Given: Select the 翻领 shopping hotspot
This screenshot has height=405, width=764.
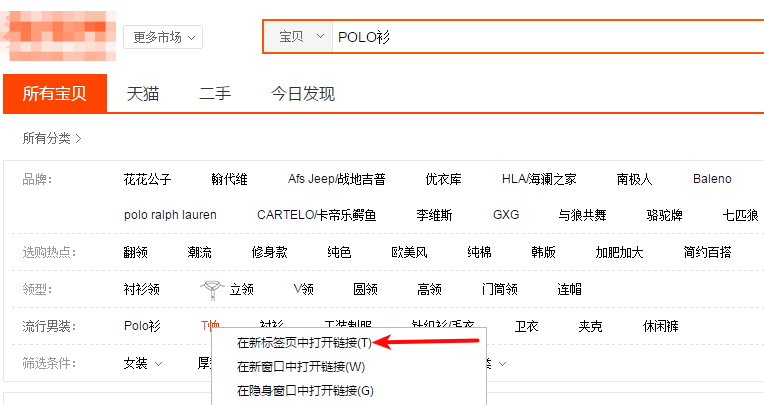Looking at the screenshot, I should tap(135, 252).
